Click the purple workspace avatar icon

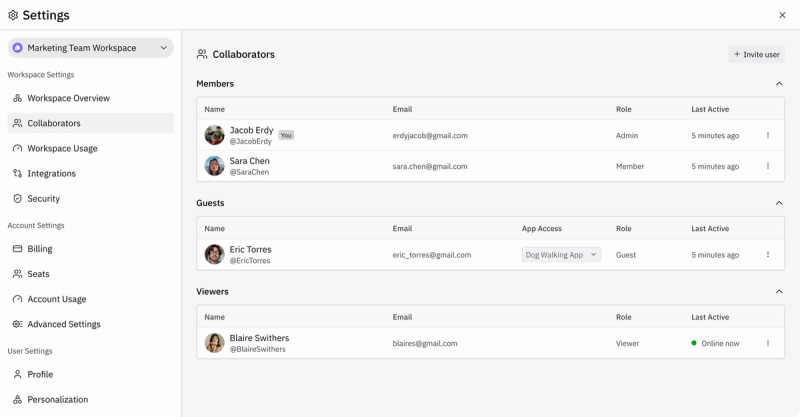(18, 48)
